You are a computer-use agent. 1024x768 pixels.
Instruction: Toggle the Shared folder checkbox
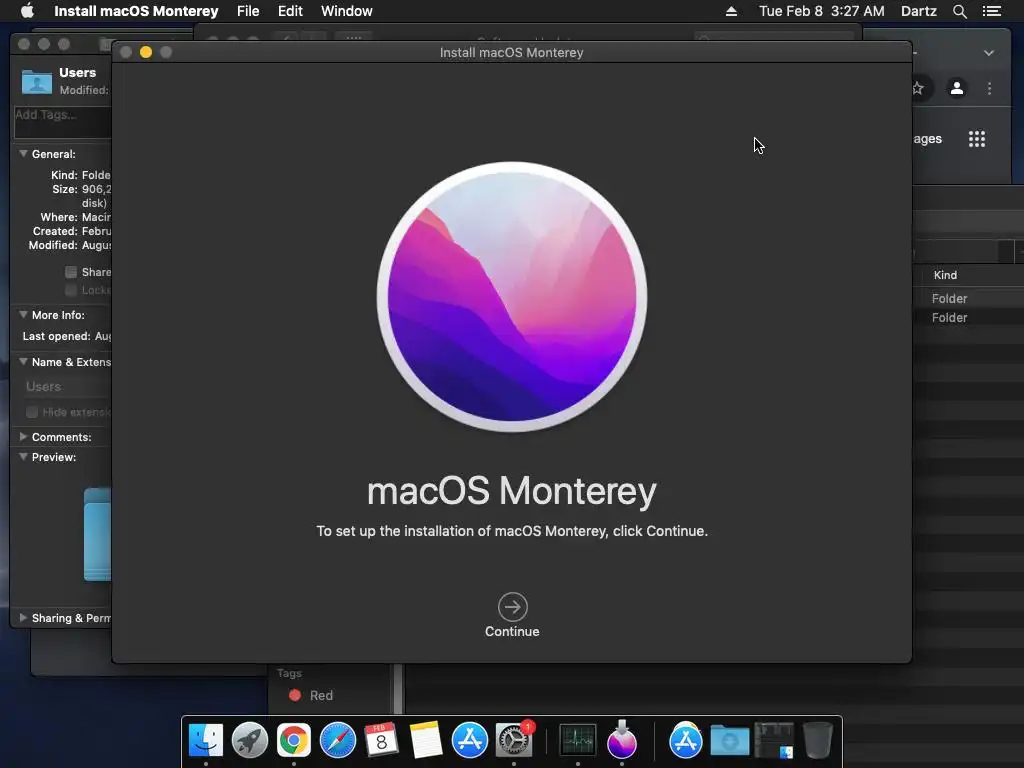(x=71, y=272)
